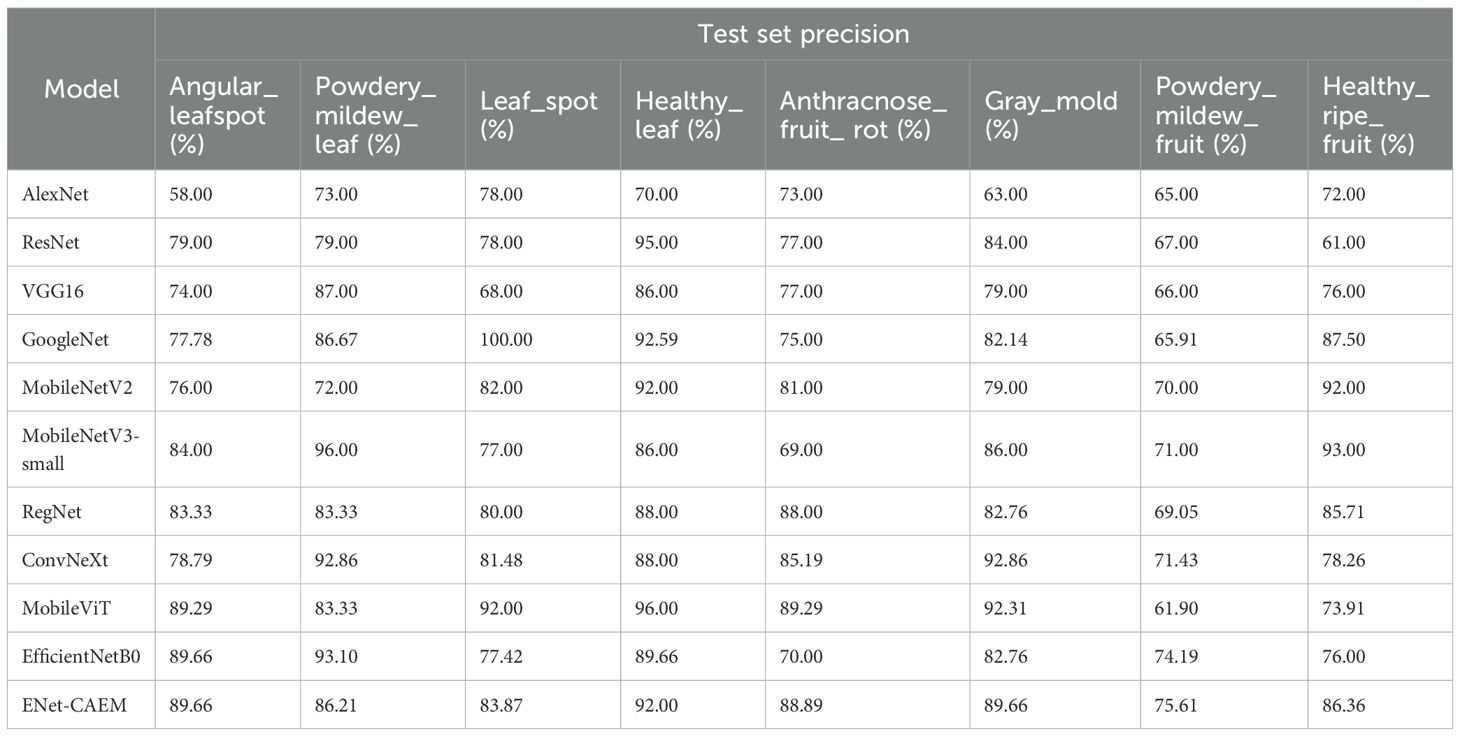1460x736 pixels.
Task: Click the Model column header
Action: coord(81,89)
